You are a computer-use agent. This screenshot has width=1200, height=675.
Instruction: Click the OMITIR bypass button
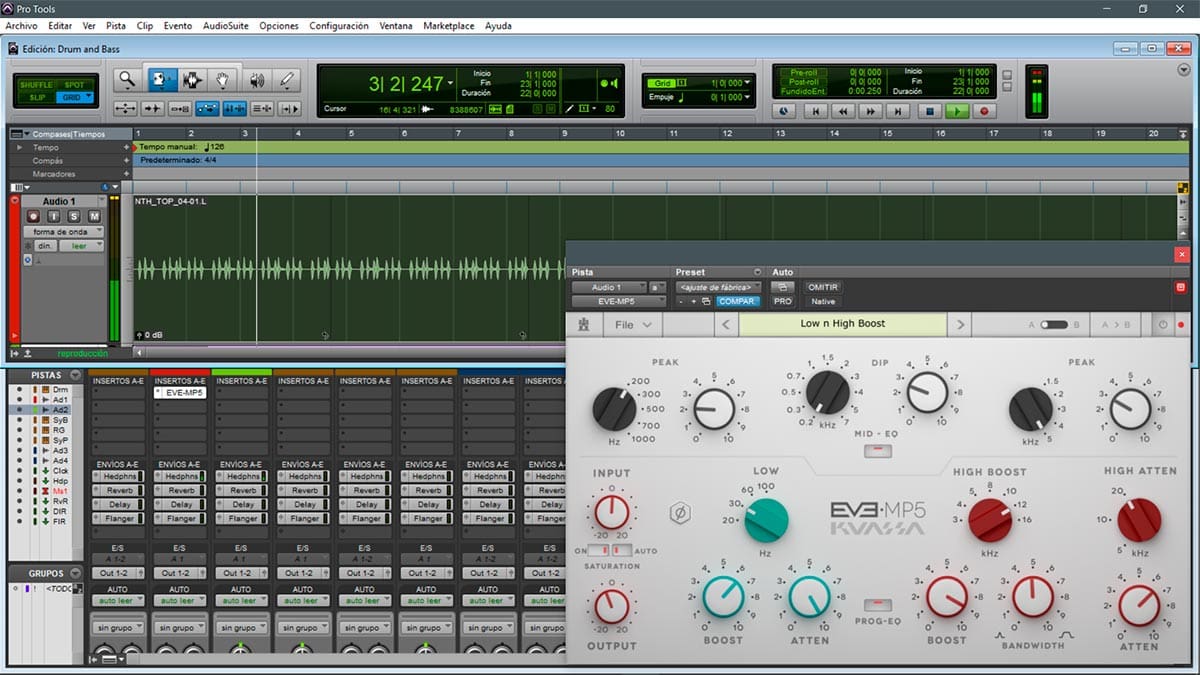(x=822, y=287)
